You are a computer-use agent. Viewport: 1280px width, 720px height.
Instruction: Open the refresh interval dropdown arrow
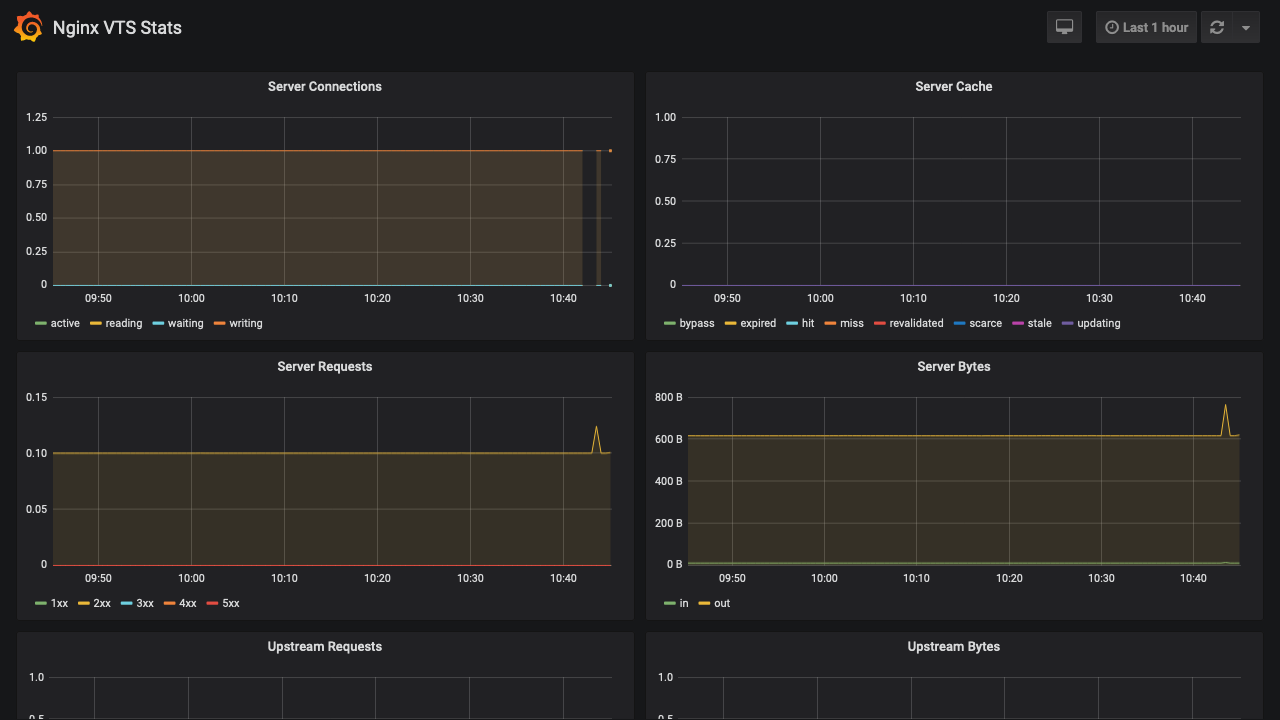pos(1245,27)
